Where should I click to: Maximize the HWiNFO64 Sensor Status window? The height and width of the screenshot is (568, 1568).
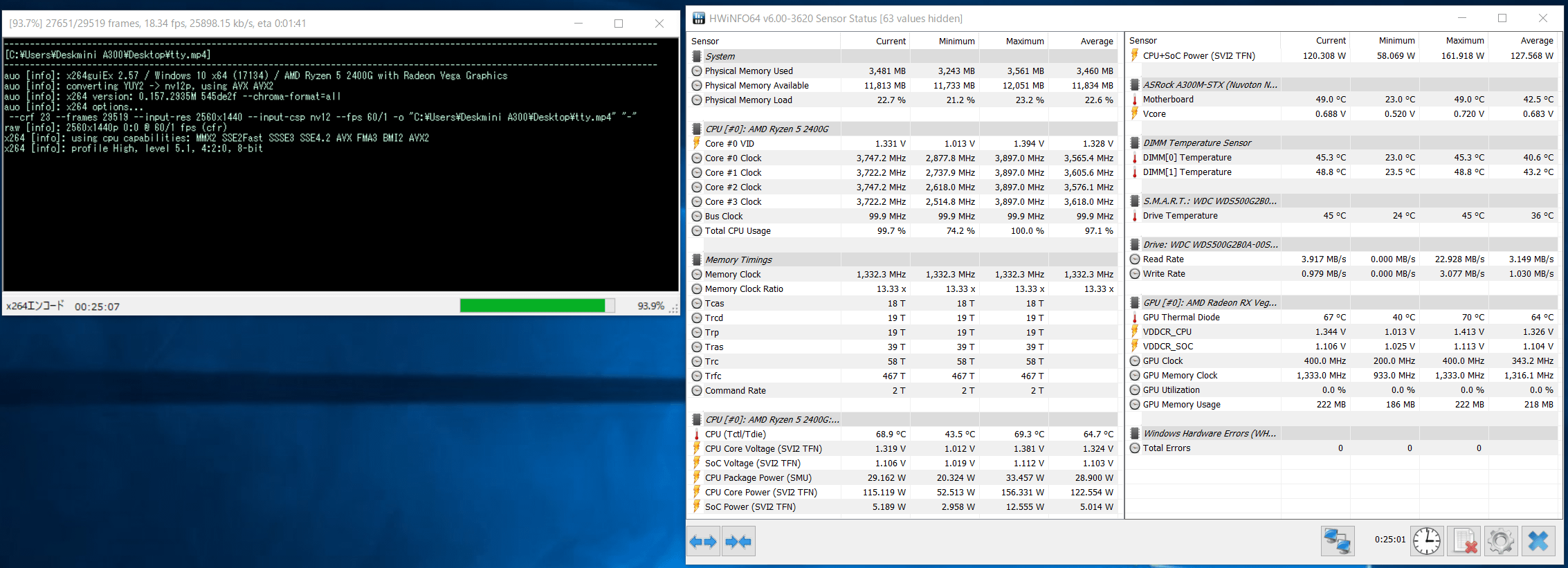click(1502, 18)
